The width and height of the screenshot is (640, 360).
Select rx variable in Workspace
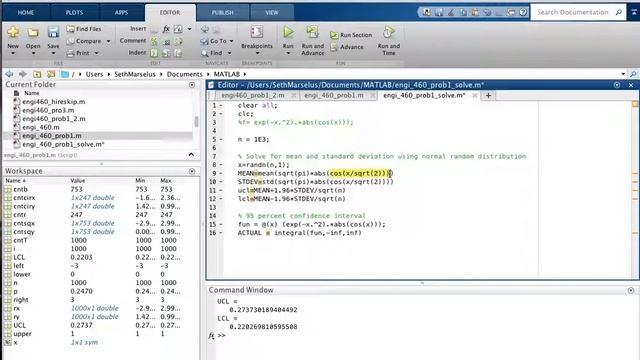click(x=16, y=309)
